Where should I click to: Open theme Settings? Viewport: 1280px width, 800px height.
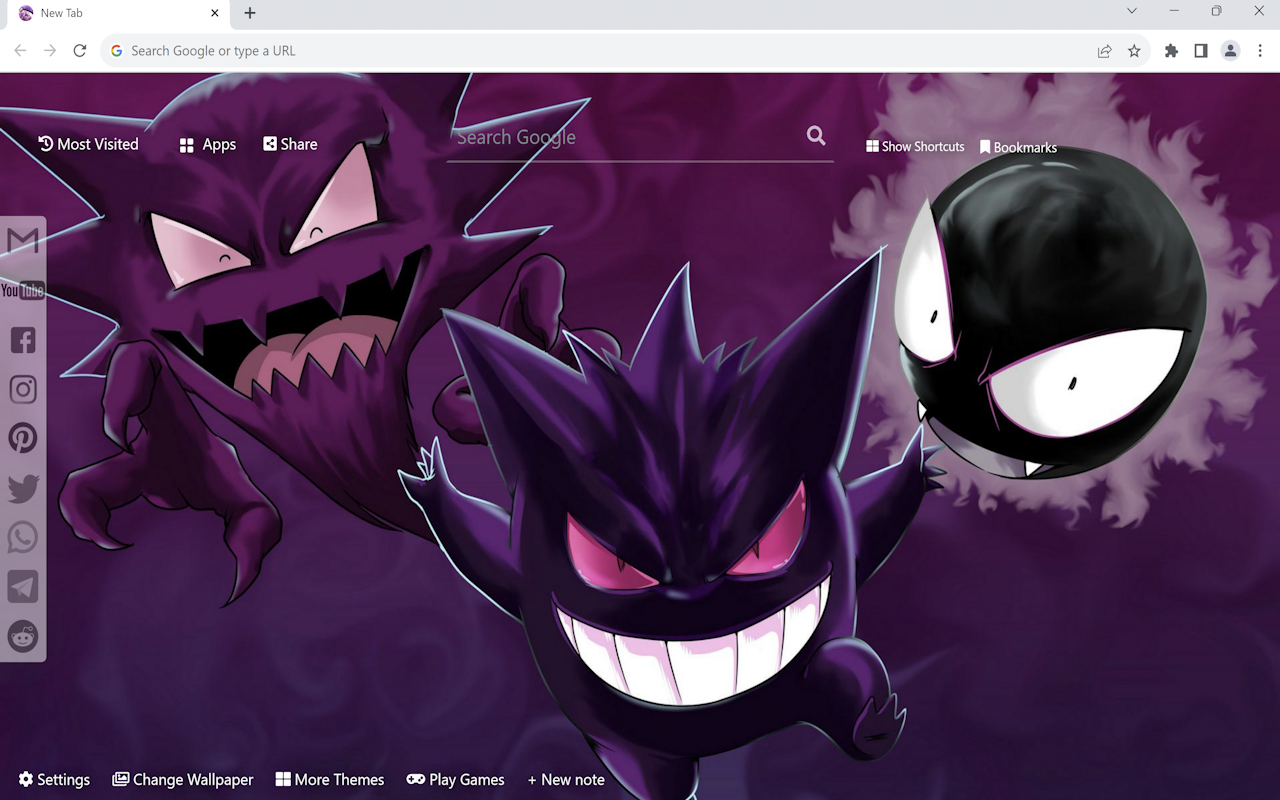54,779
